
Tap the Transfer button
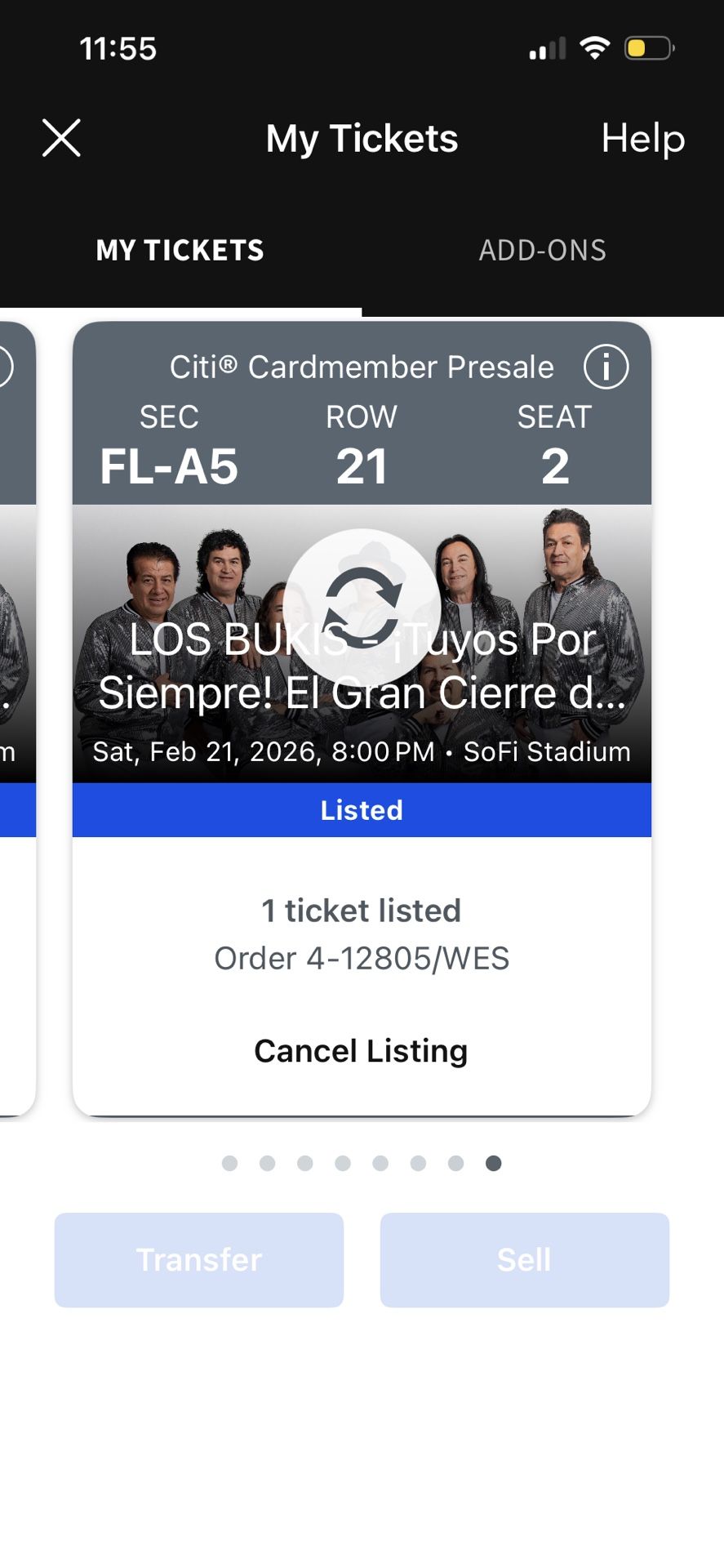(x=199, y=1259)
